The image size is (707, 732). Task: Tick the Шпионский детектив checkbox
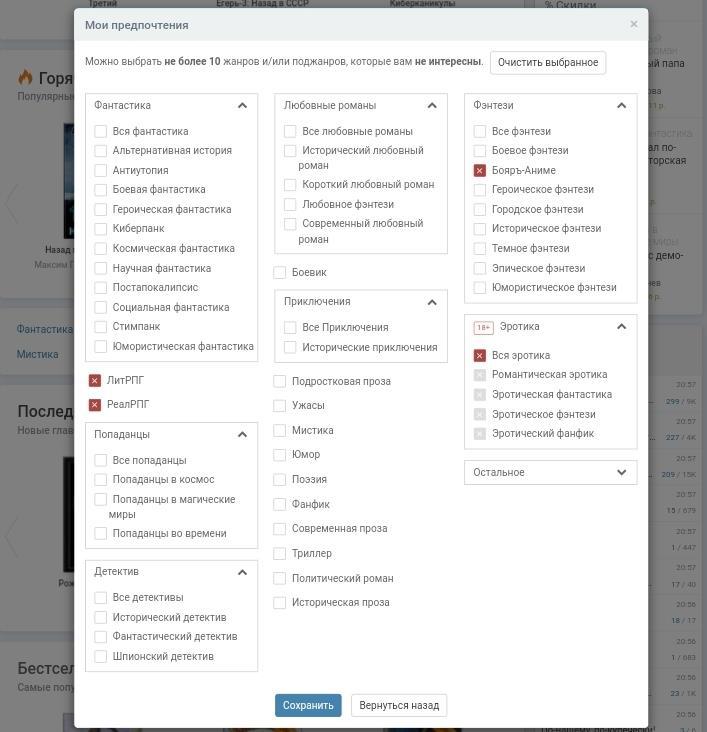point(101,657)
